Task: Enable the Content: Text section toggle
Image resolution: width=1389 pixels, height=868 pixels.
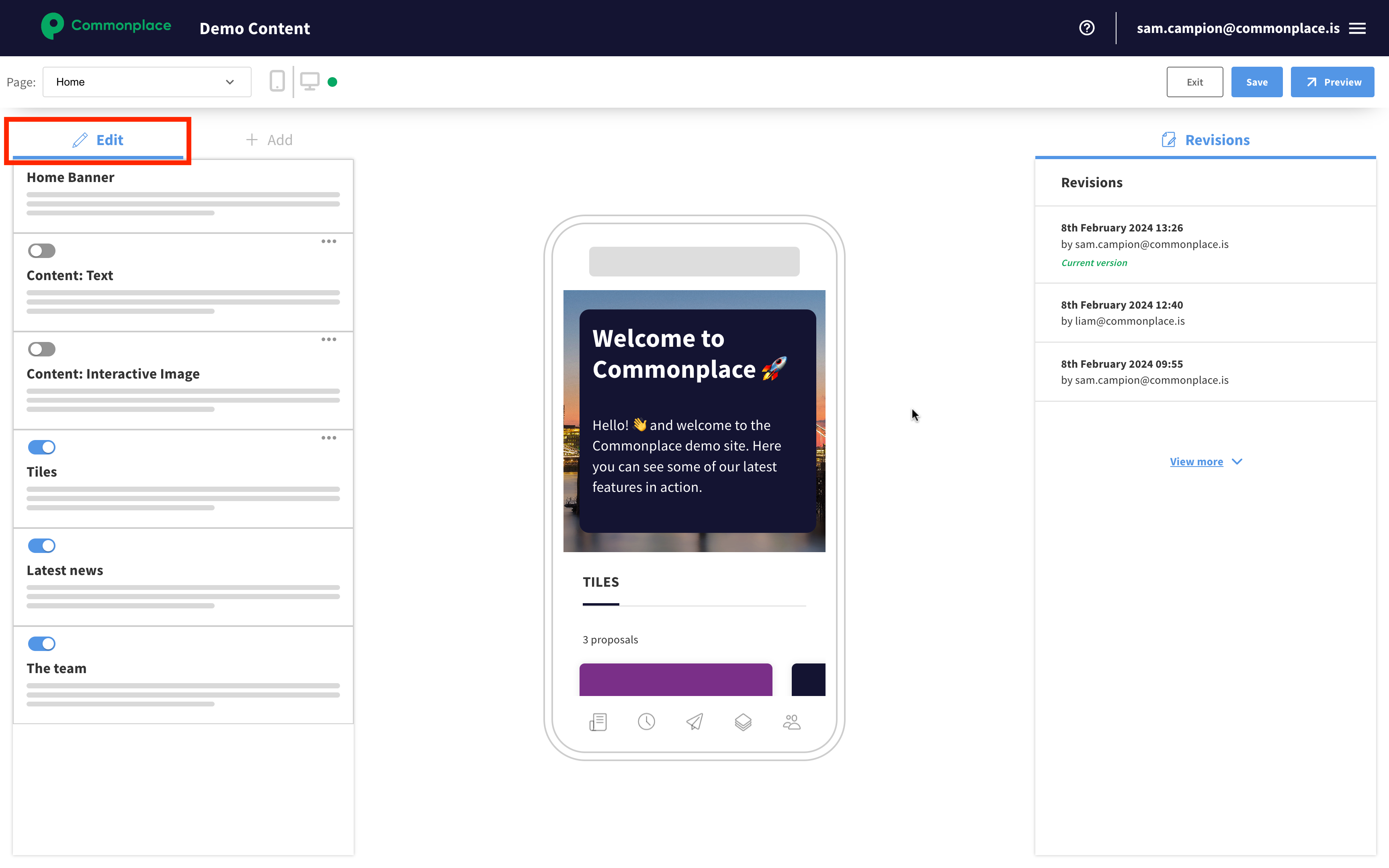Action: [x=42, y=251]
